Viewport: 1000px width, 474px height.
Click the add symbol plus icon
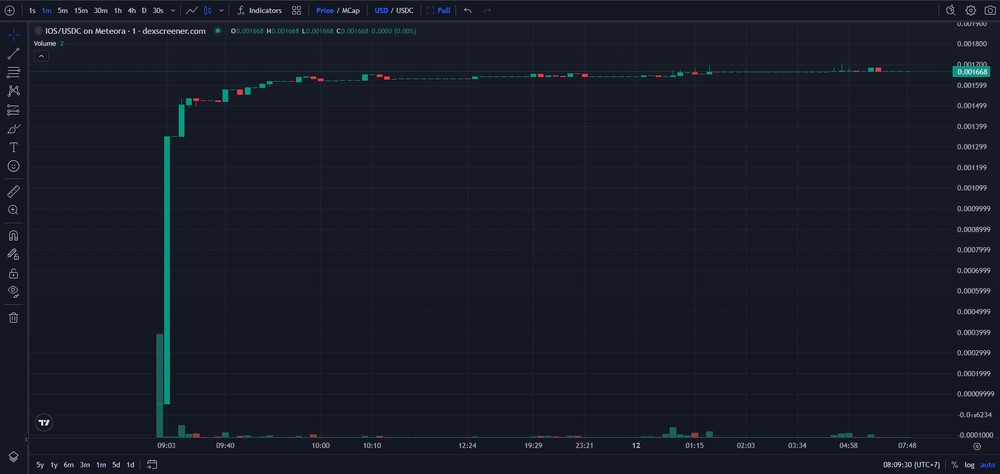10,10
